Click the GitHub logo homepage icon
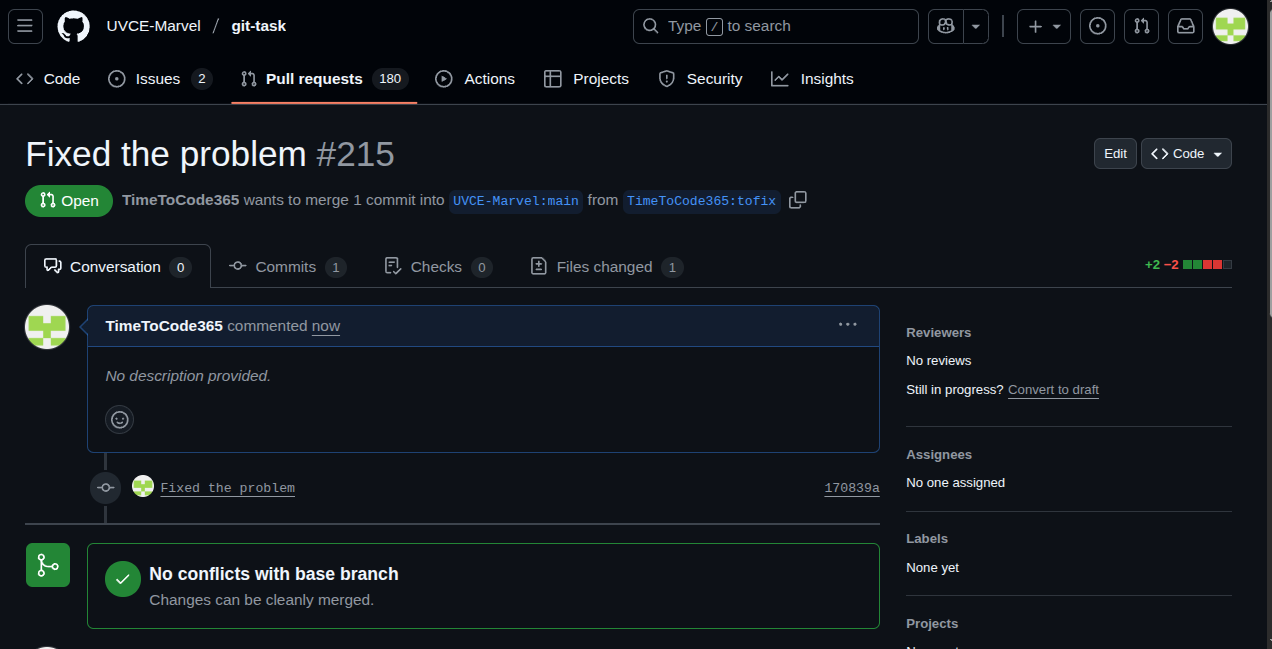 pyautogui.click(x=73, y=26)
